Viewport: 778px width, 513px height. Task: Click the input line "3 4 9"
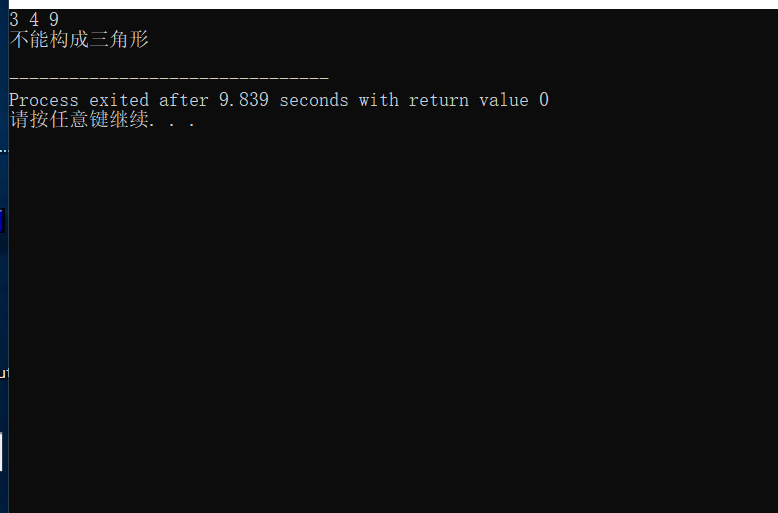pyautogui.click(x=34, y=19)
